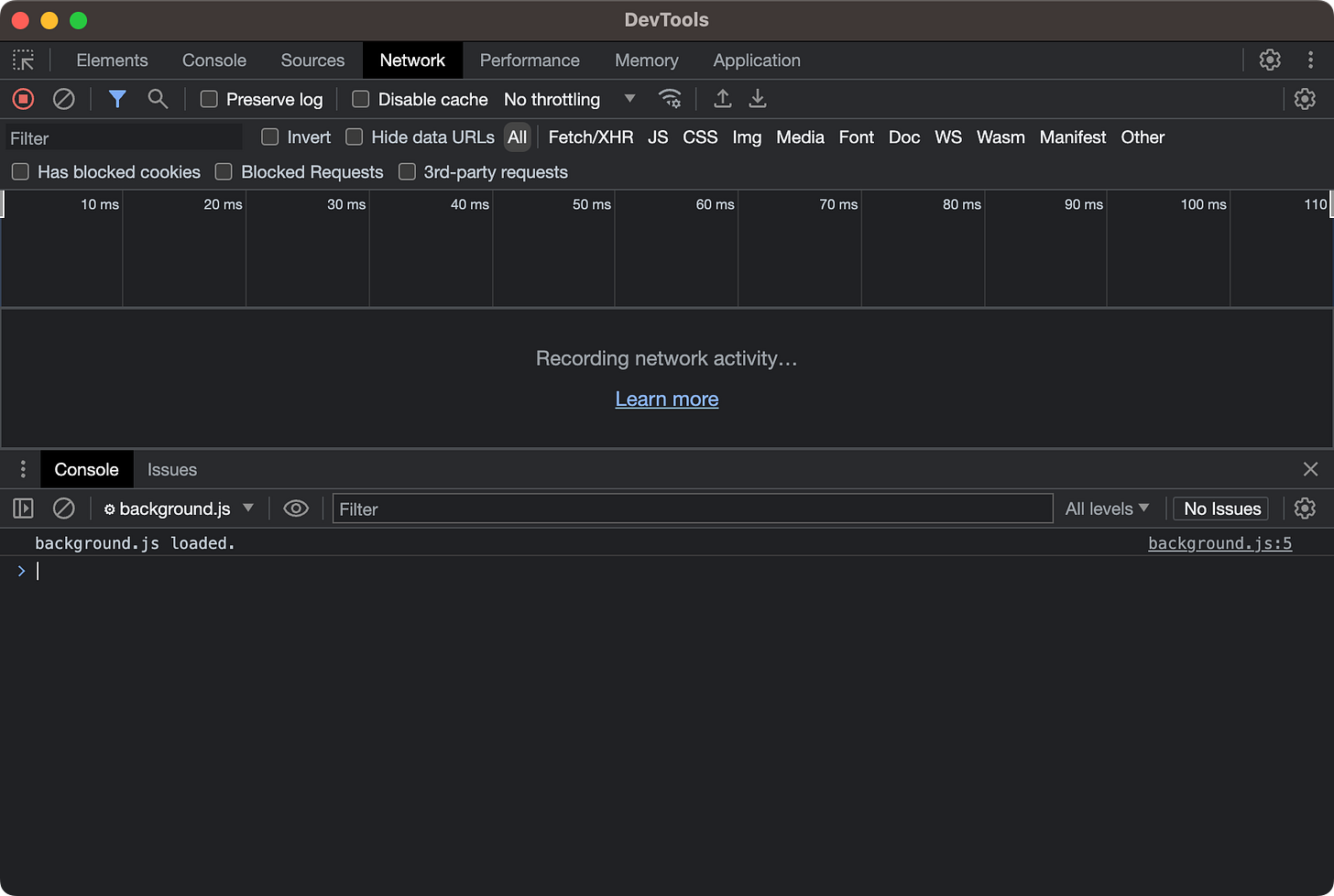Viewport: 1334px width, 896px height.
Task: Clear the network log
Action: [63, 99]
